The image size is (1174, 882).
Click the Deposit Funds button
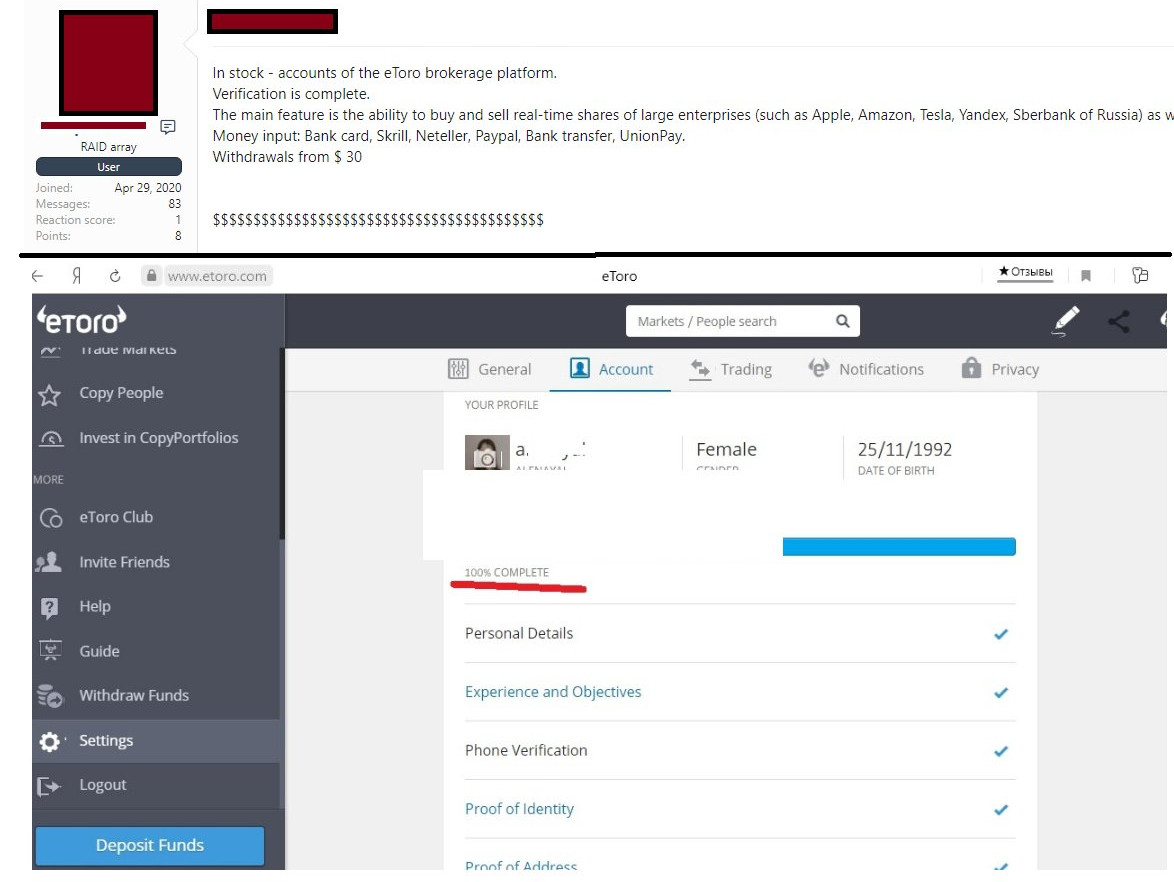point(150,845)
